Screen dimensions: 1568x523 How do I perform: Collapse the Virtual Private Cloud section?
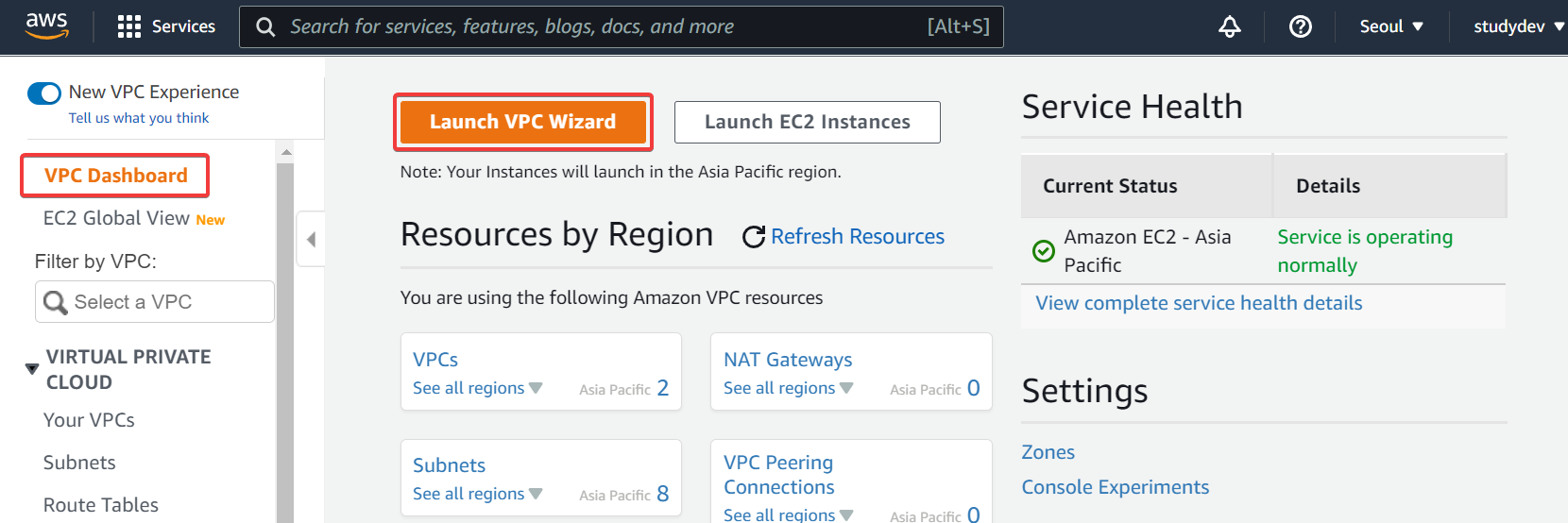[x=32, y=368]
